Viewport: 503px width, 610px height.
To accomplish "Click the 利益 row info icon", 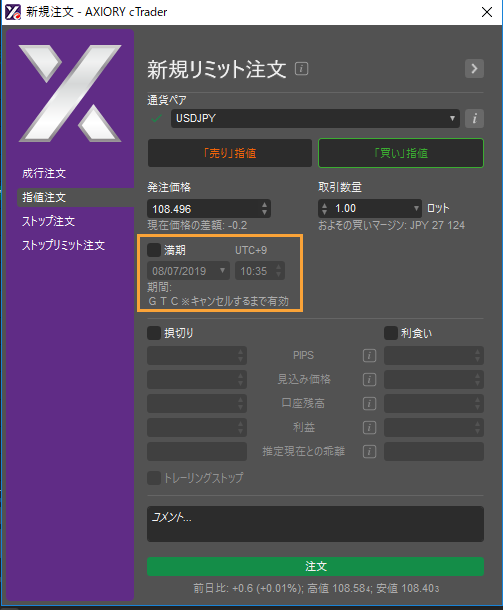I will coord(369,428).
